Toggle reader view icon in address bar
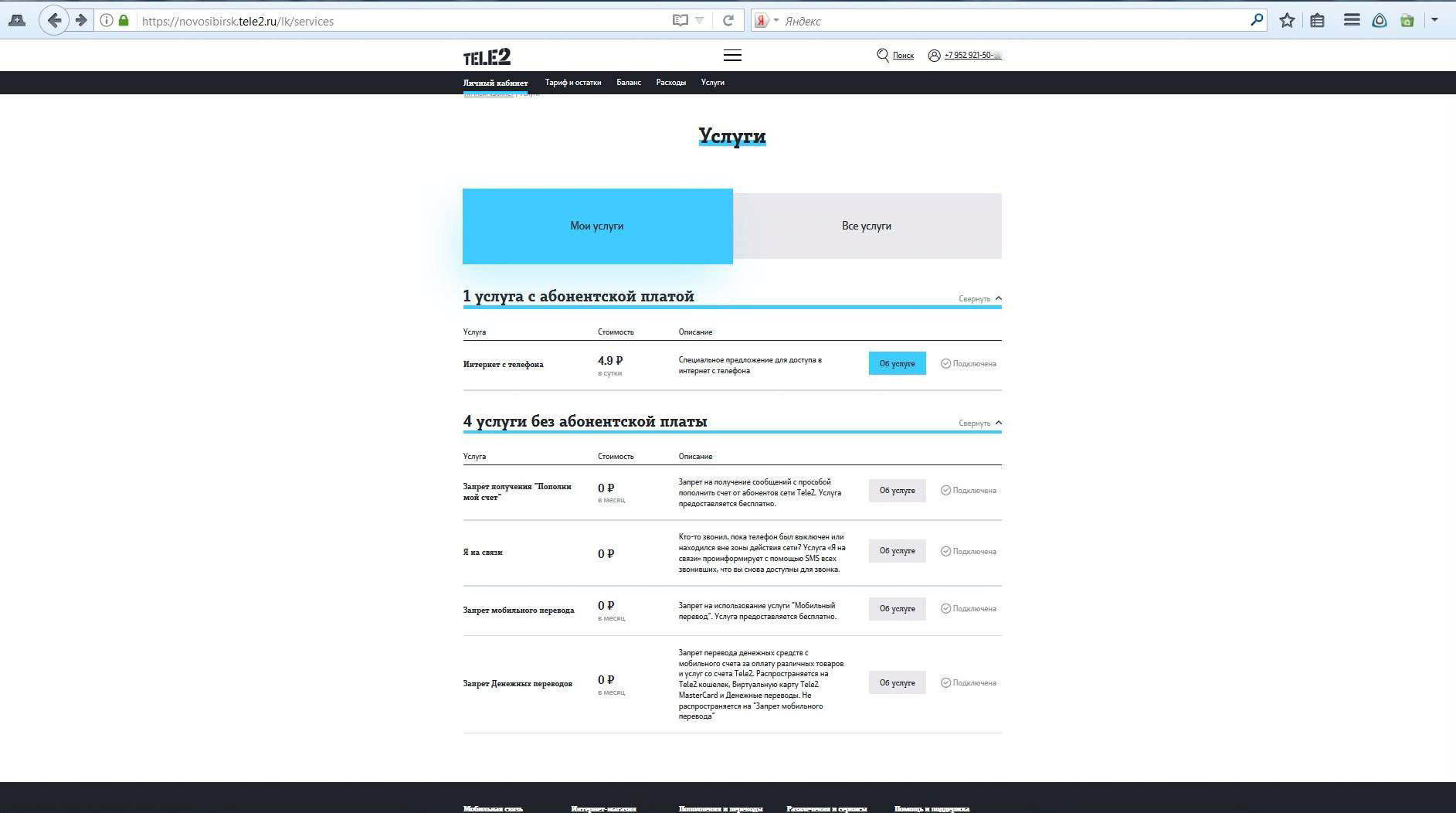 (x=680, y=21)
